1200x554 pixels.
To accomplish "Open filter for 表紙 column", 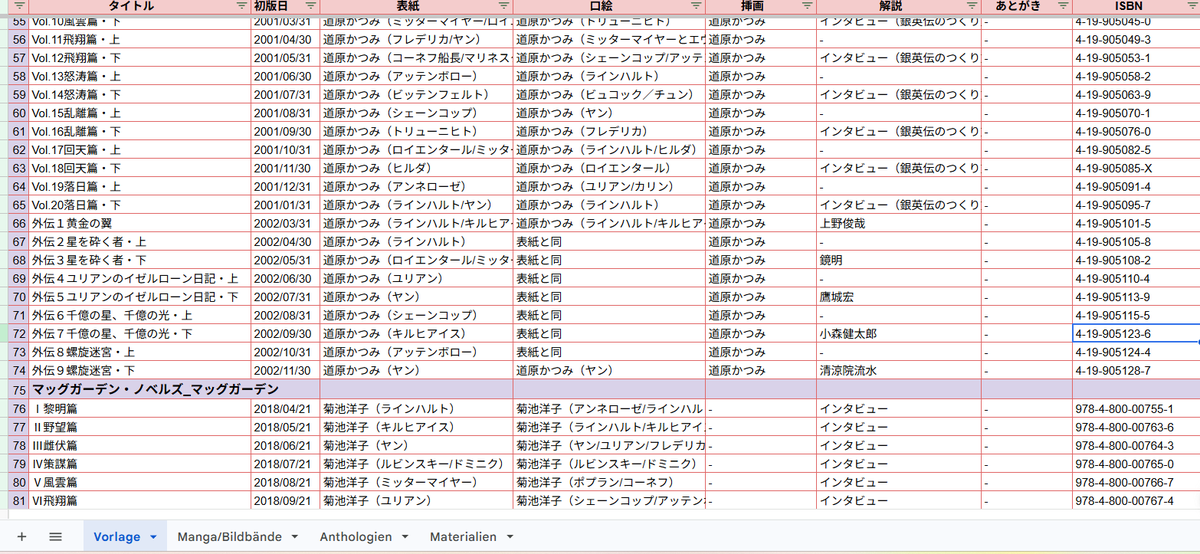I will (x=503, y=5).
